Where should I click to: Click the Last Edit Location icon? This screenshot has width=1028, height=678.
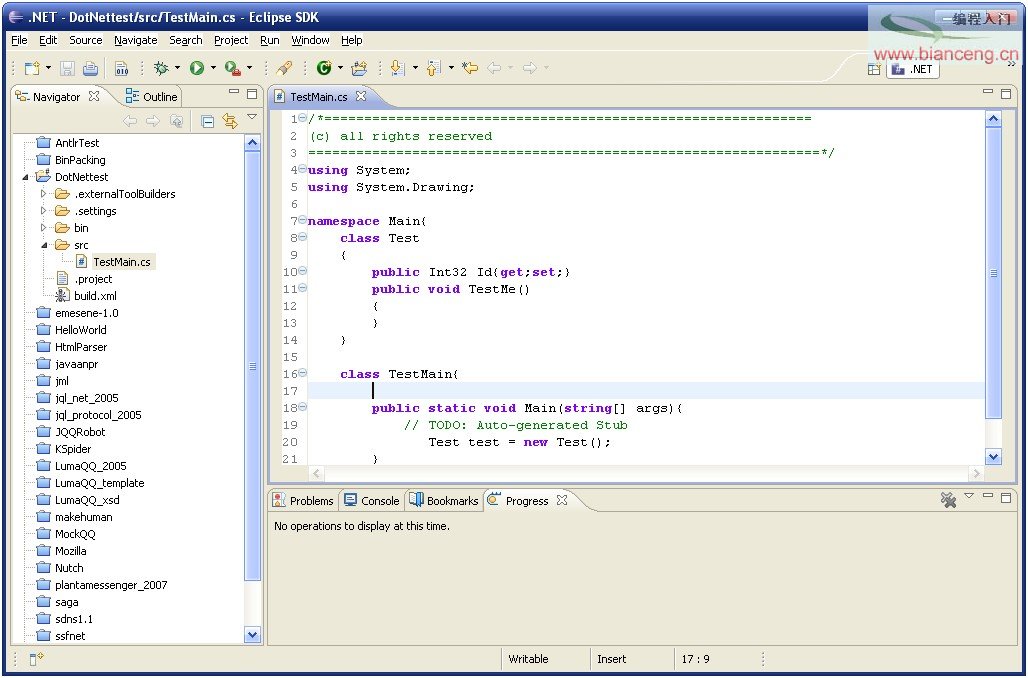point(469,68)
